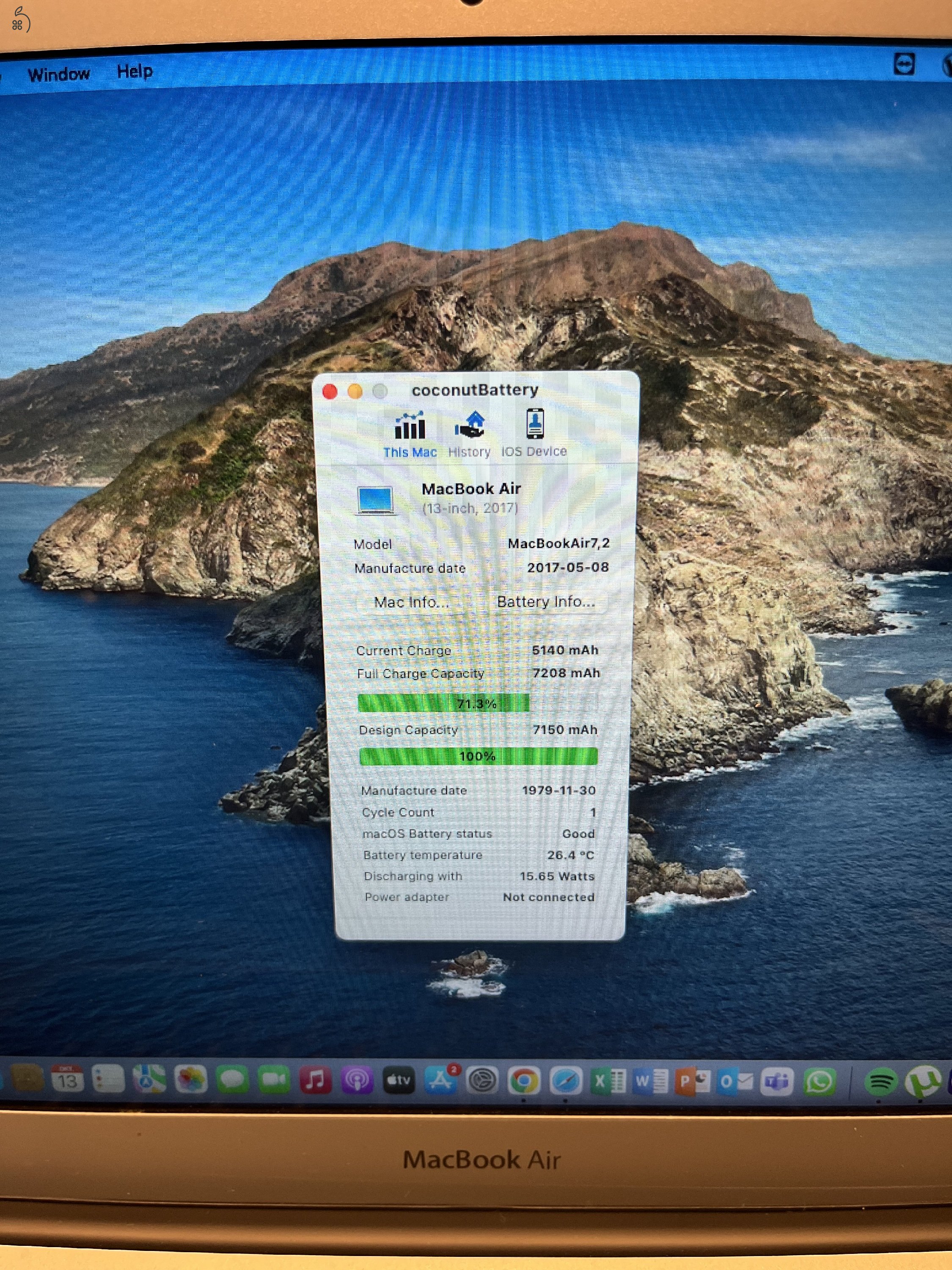Minimize the coconutBattery window
952x1270 pixels.
click(x=355, y=392)
